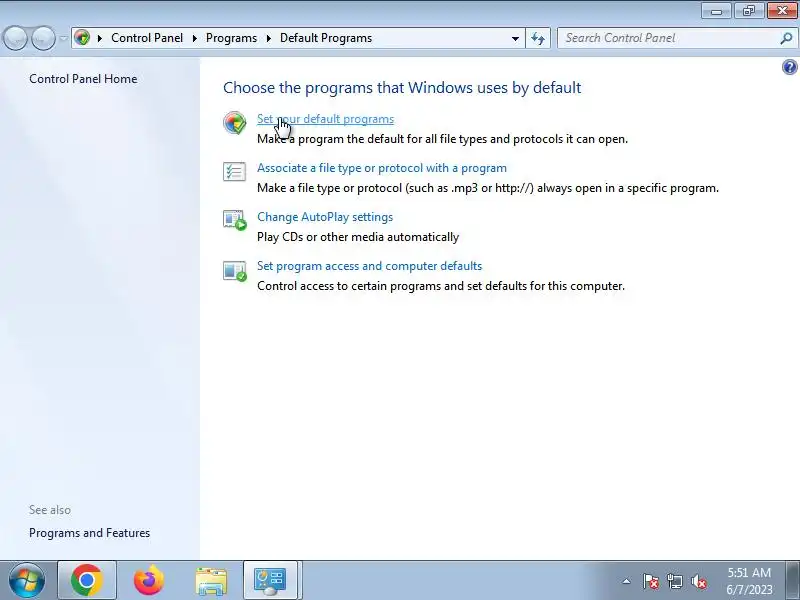Image resolution: width=800 pixels, height=600 pixels.
Task: Click the heading Choose the programs that Windows uses
Action: [402, 88]
